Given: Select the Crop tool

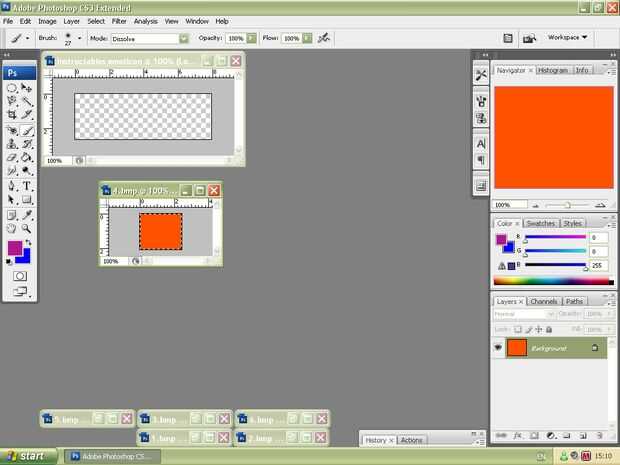Looking at the screenshot, I should click(12, 115).
